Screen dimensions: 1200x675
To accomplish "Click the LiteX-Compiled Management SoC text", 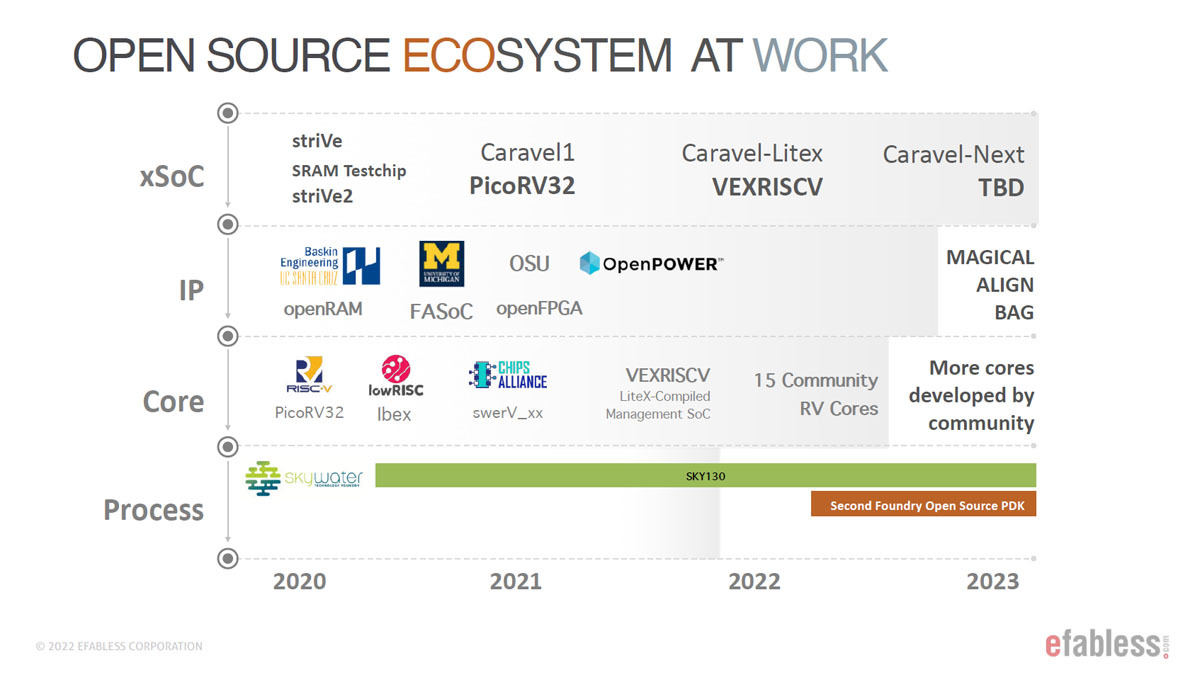I will point(658,405).
